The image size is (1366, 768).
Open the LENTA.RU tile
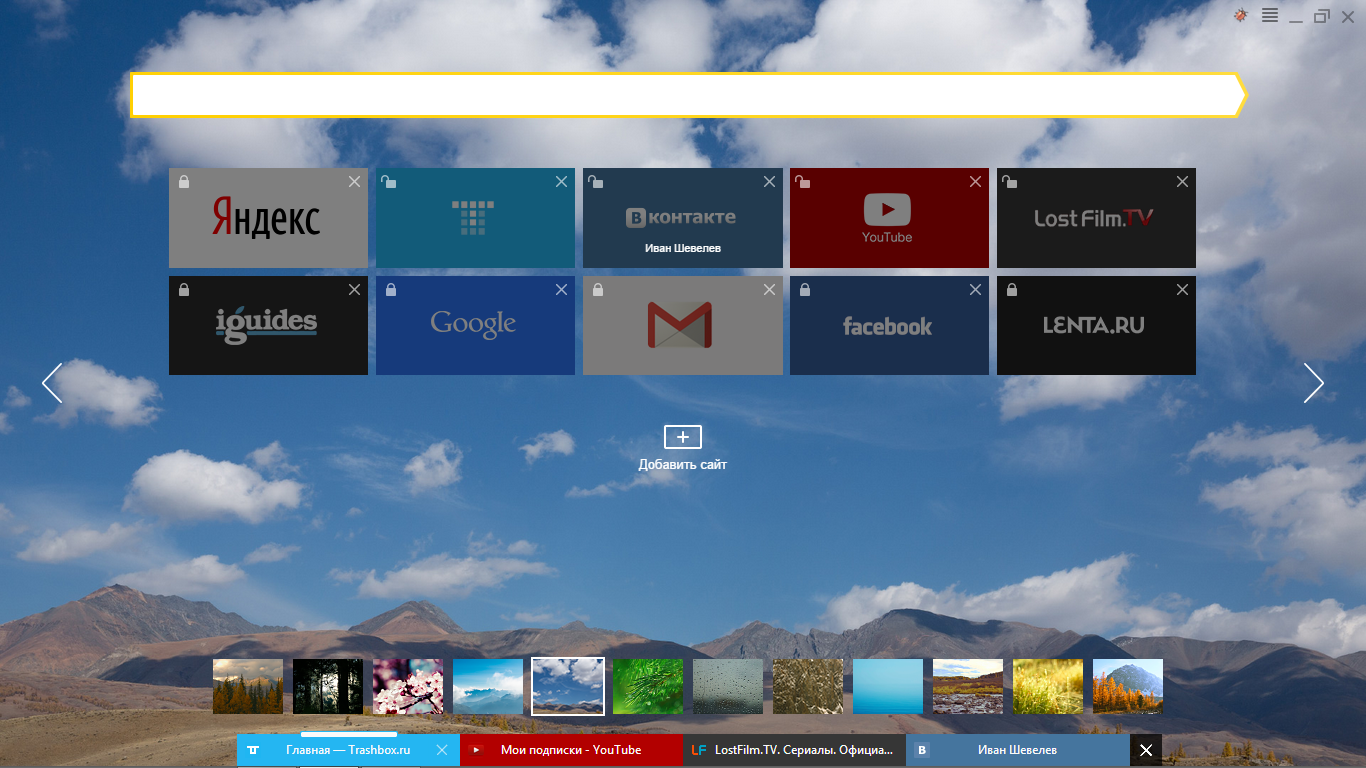1096,325
